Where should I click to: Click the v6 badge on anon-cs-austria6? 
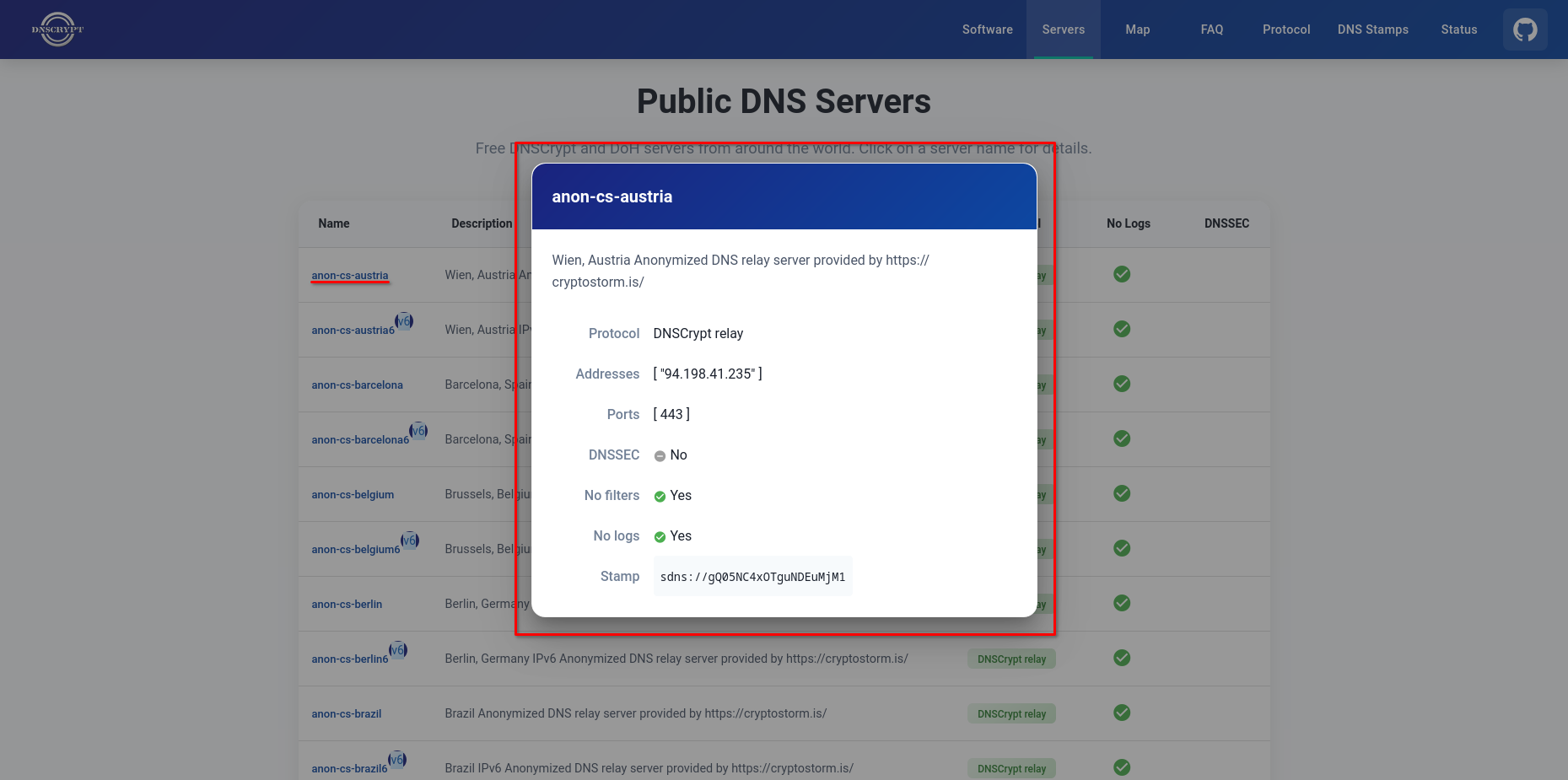click(x=404, y=321)
